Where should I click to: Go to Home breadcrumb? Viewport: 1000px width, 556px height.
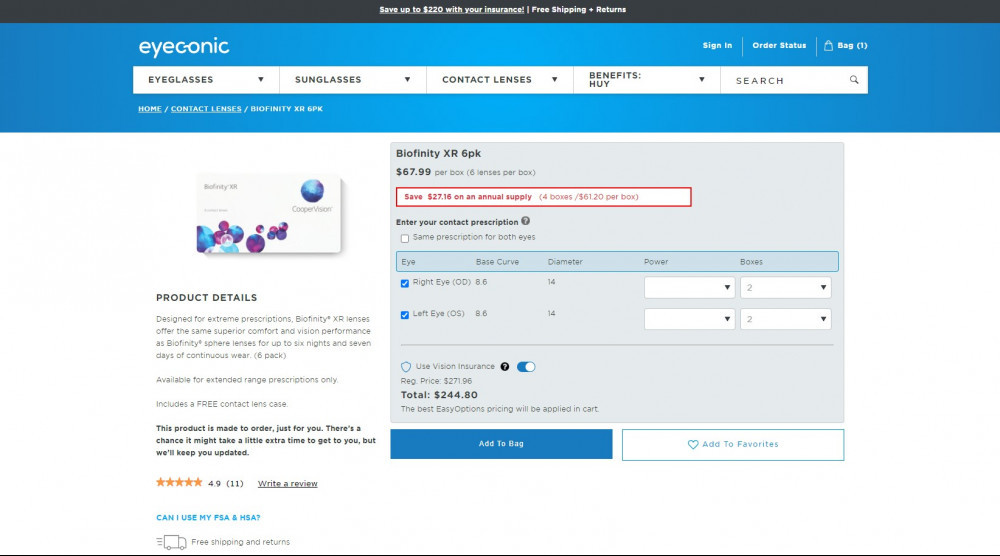tap(150, 109)
